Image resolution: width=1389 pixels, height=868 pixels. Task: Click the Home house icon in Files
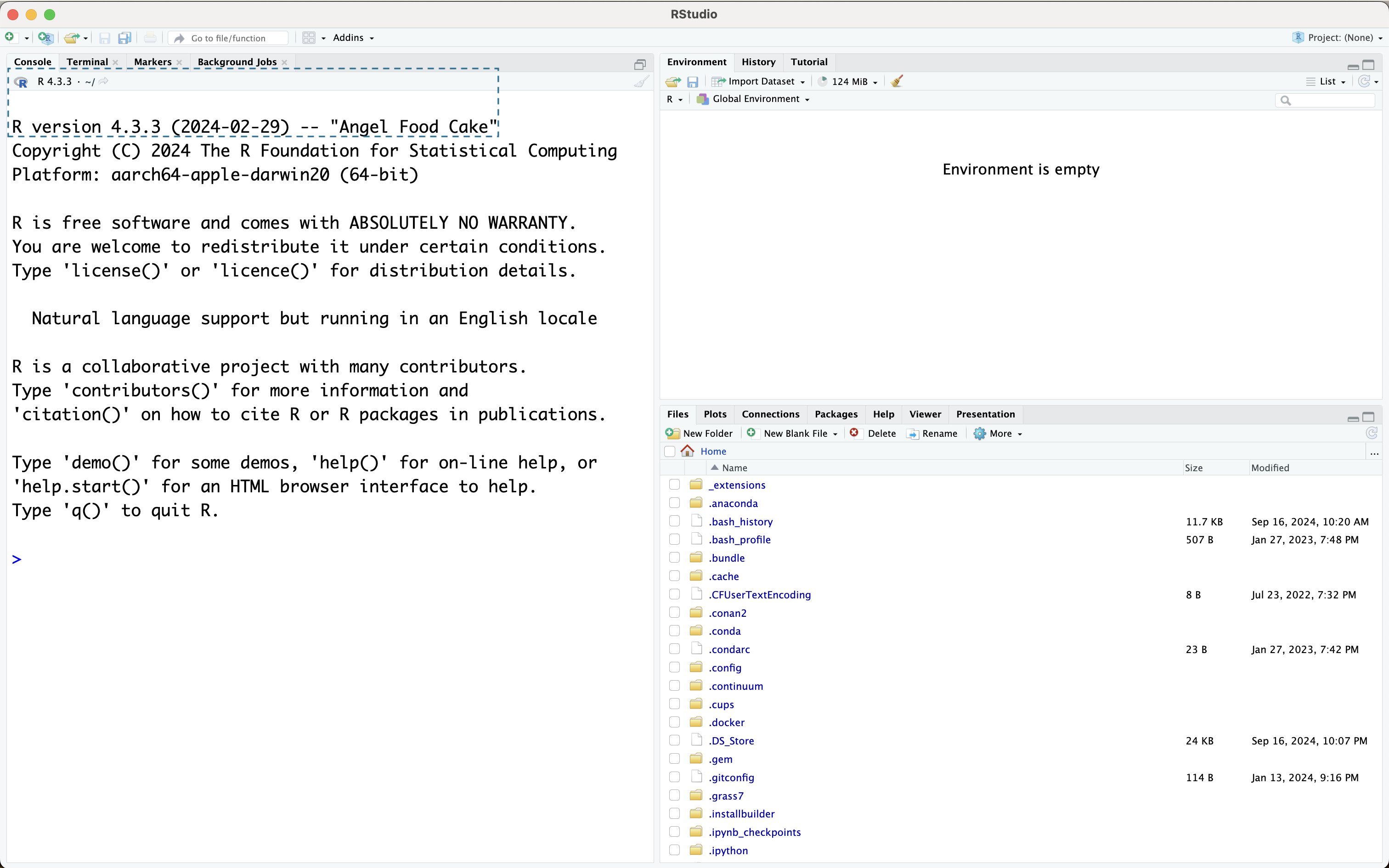click(687, 451)
